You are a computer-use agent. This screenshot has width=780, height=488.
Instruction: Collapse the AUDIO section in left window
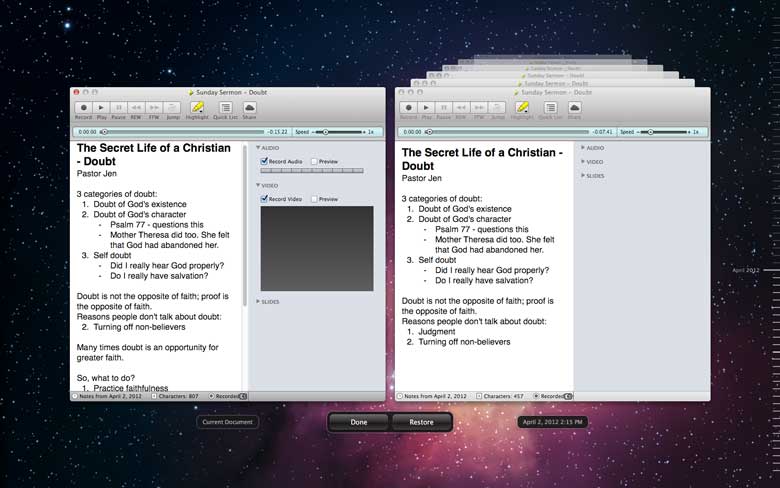pyautogui.click(x=258, y=148)
